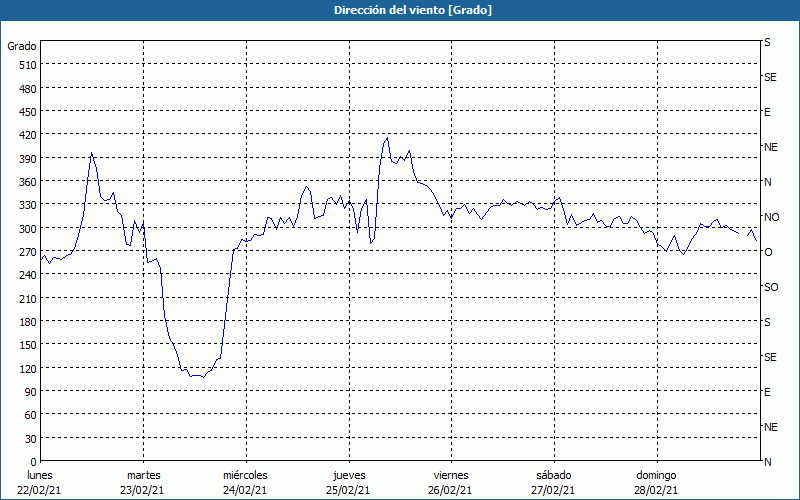Click the 'E' compass label level with 450
Viewport: 800px width, 500px height.
click(767, 112)
